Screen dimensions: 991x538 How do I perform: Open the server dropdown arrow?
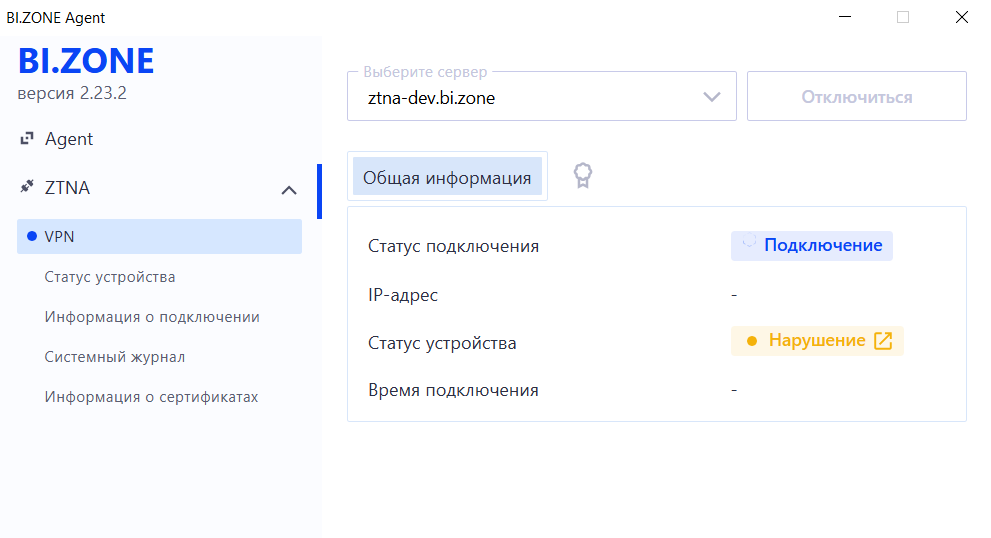click(712, 97)
